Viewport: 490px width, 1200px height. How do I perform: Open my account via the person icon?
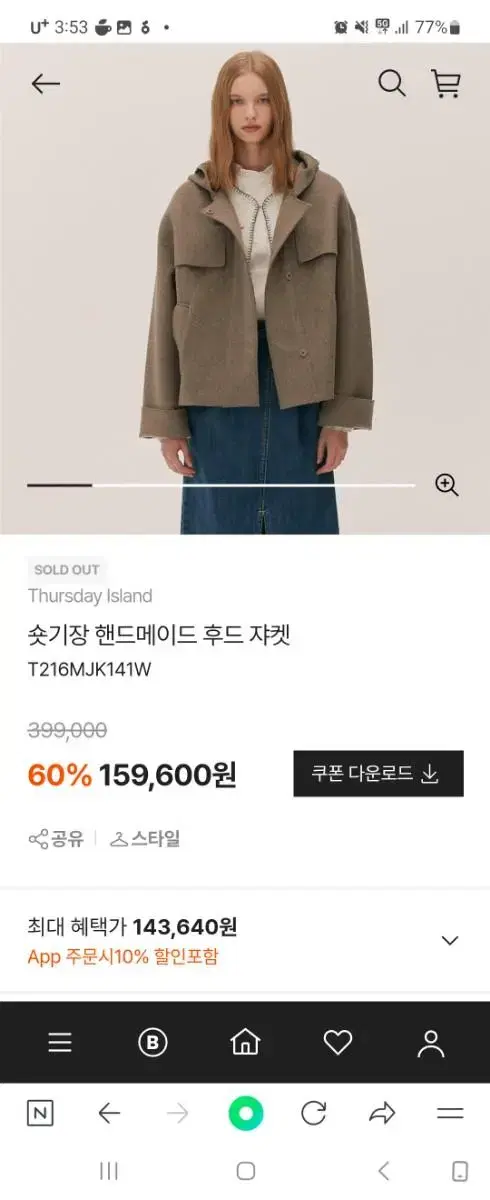(x=431, y=1043)
